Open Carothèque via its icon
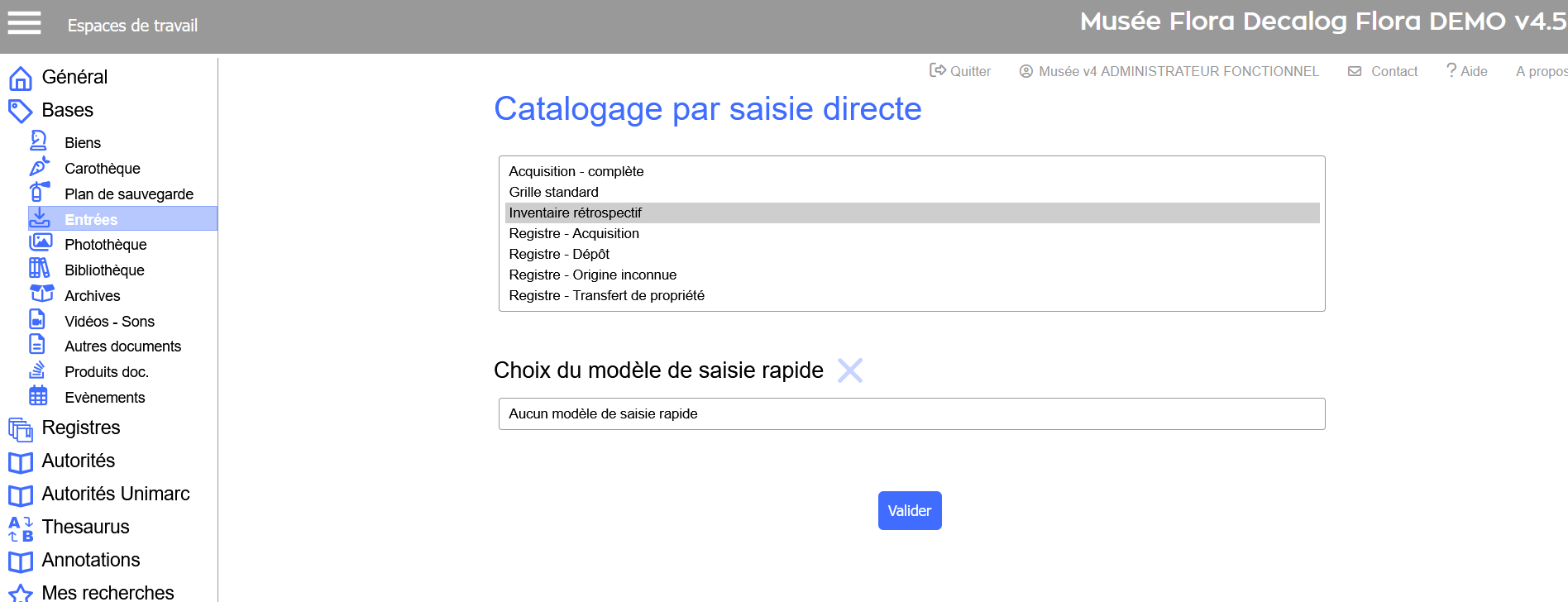Viewport: 1568px width, 602px height. tap(39, 167)
